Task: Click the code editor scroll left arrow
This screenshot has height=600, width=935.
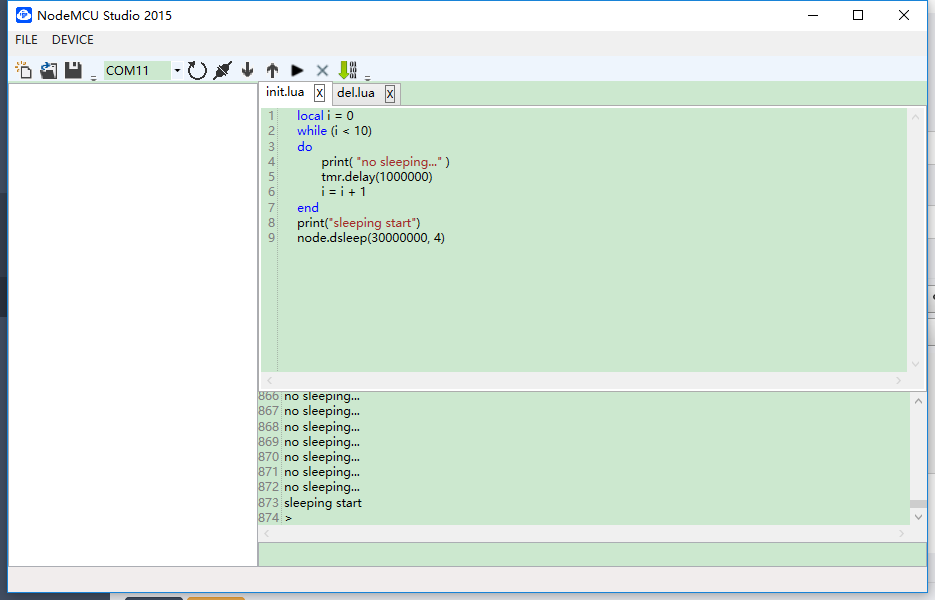Action: [x=270, y=380]
